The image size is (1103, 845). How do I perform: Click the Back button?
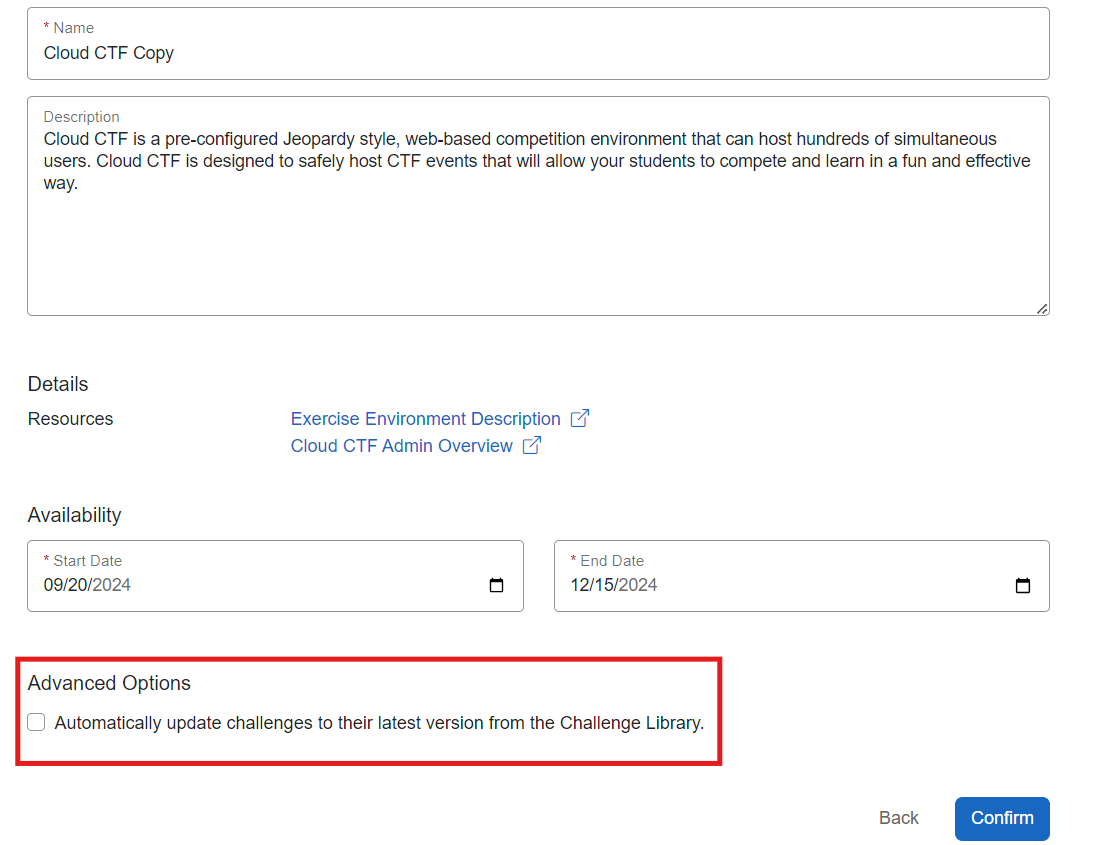coord(898,818)
